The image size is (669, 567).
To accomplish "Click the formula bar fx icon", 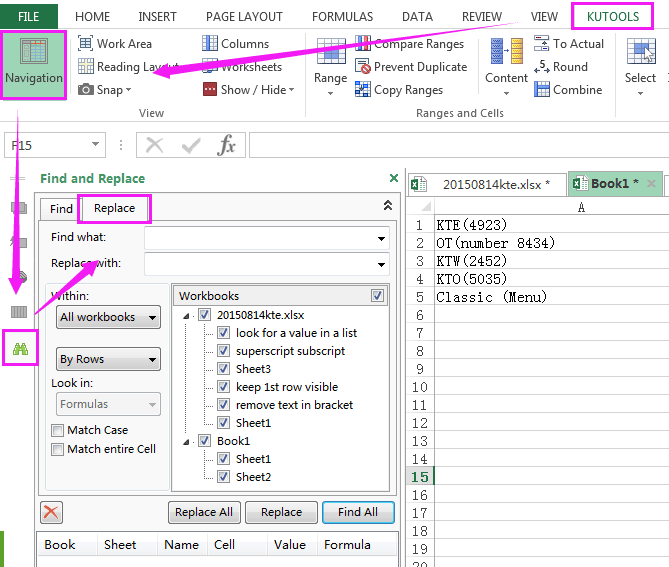I will [x=227, y=146].
